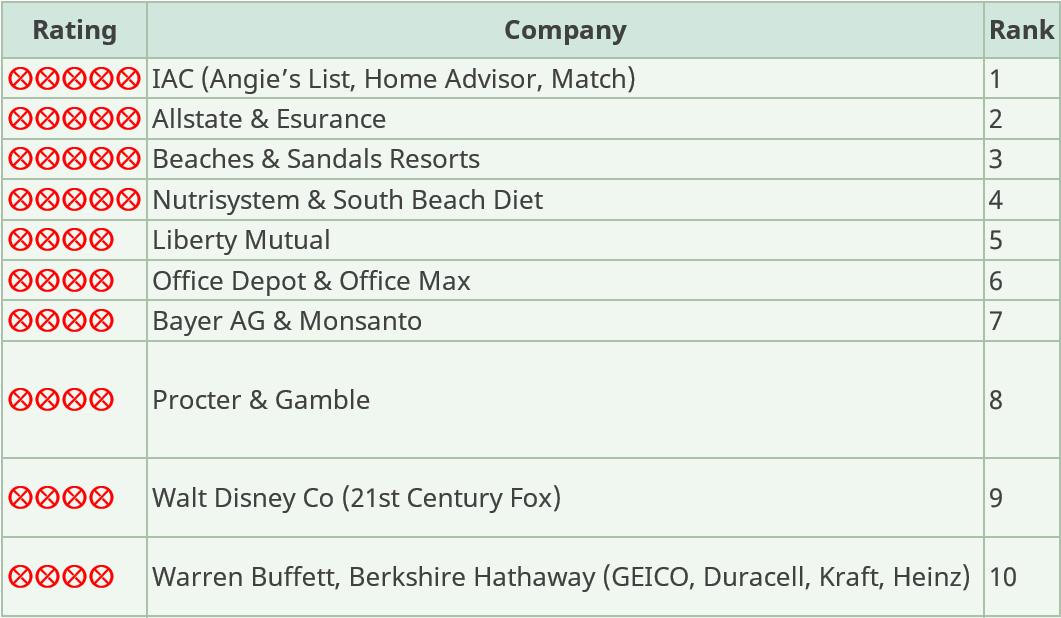Click the rating icons beside Allstate & Esurance
This screenshot has height=618, width=1061.
pyautogui.click(x=74, y=119)
